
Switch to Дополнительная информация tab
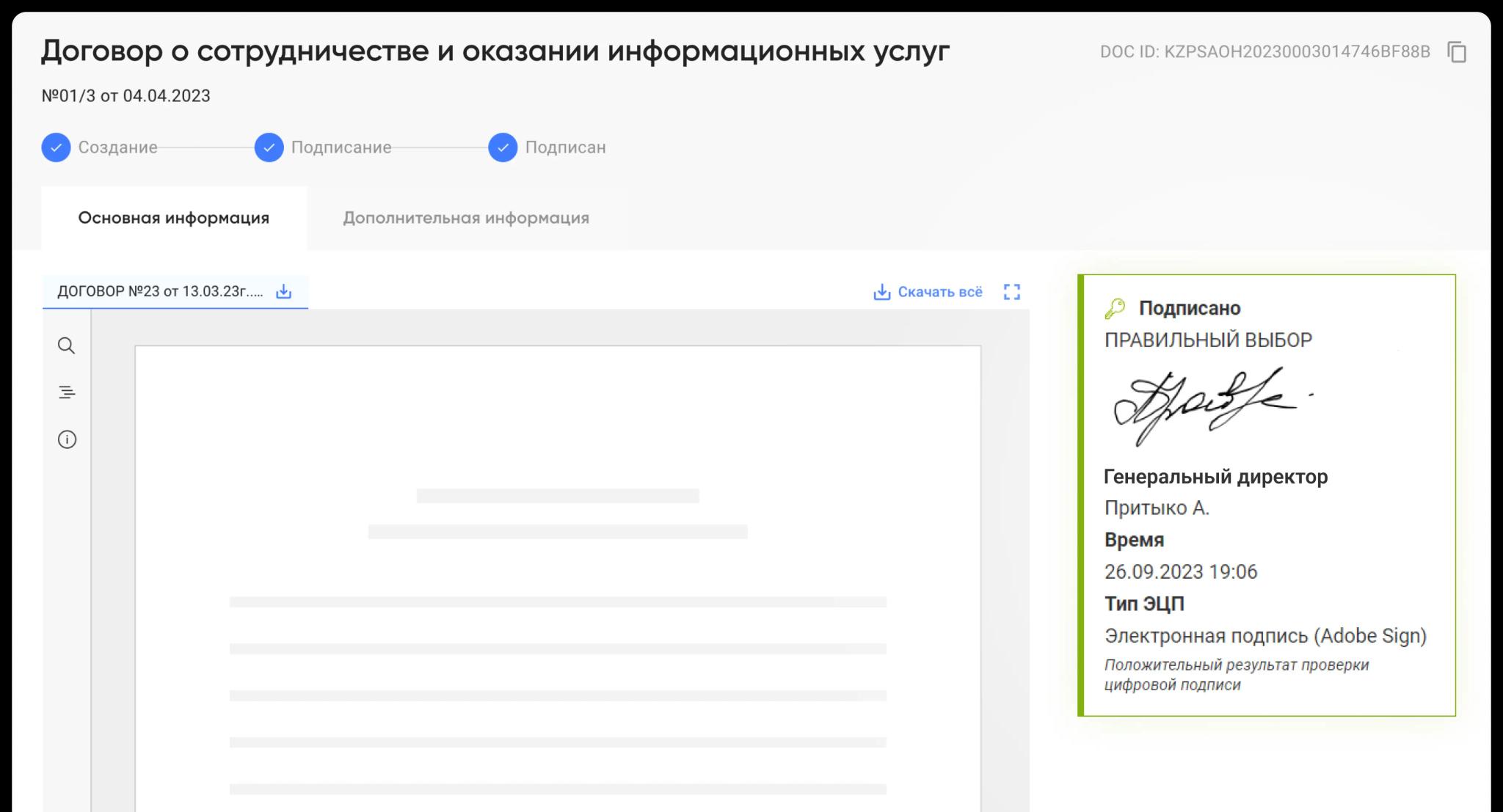[466, 218]
